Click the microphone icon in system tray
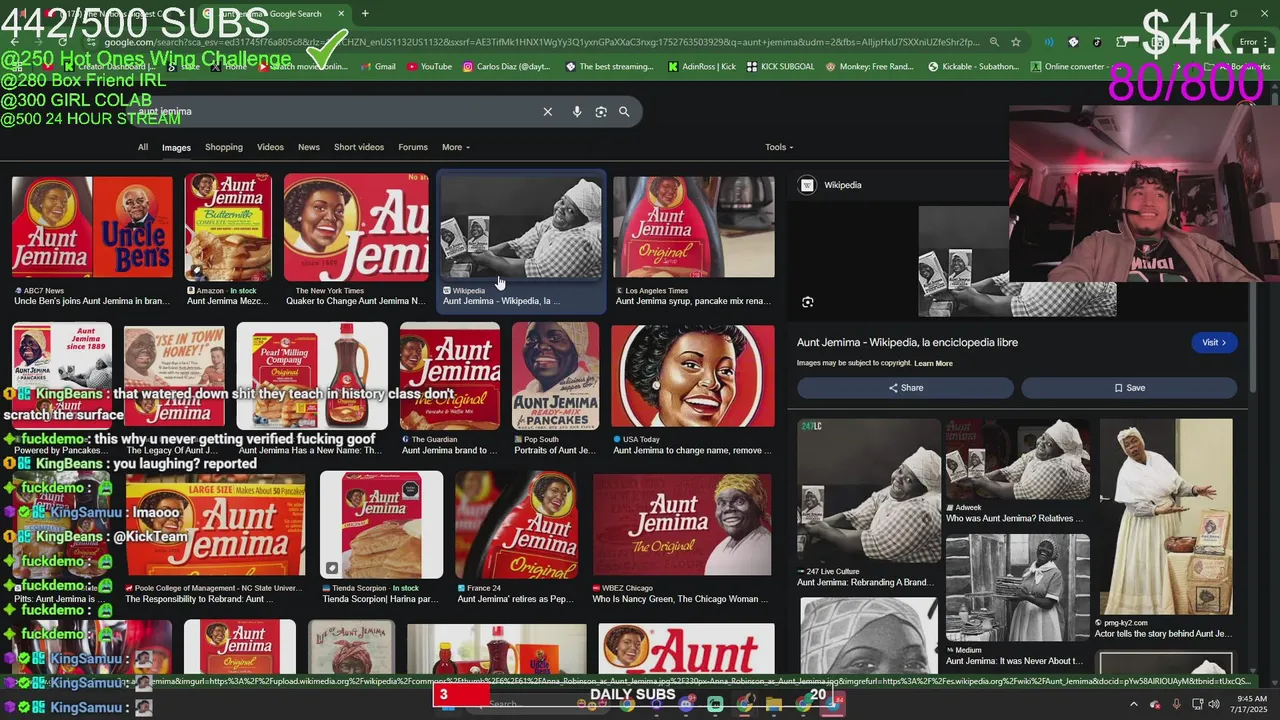The image size is (1280, 720). click(1176, 704)
